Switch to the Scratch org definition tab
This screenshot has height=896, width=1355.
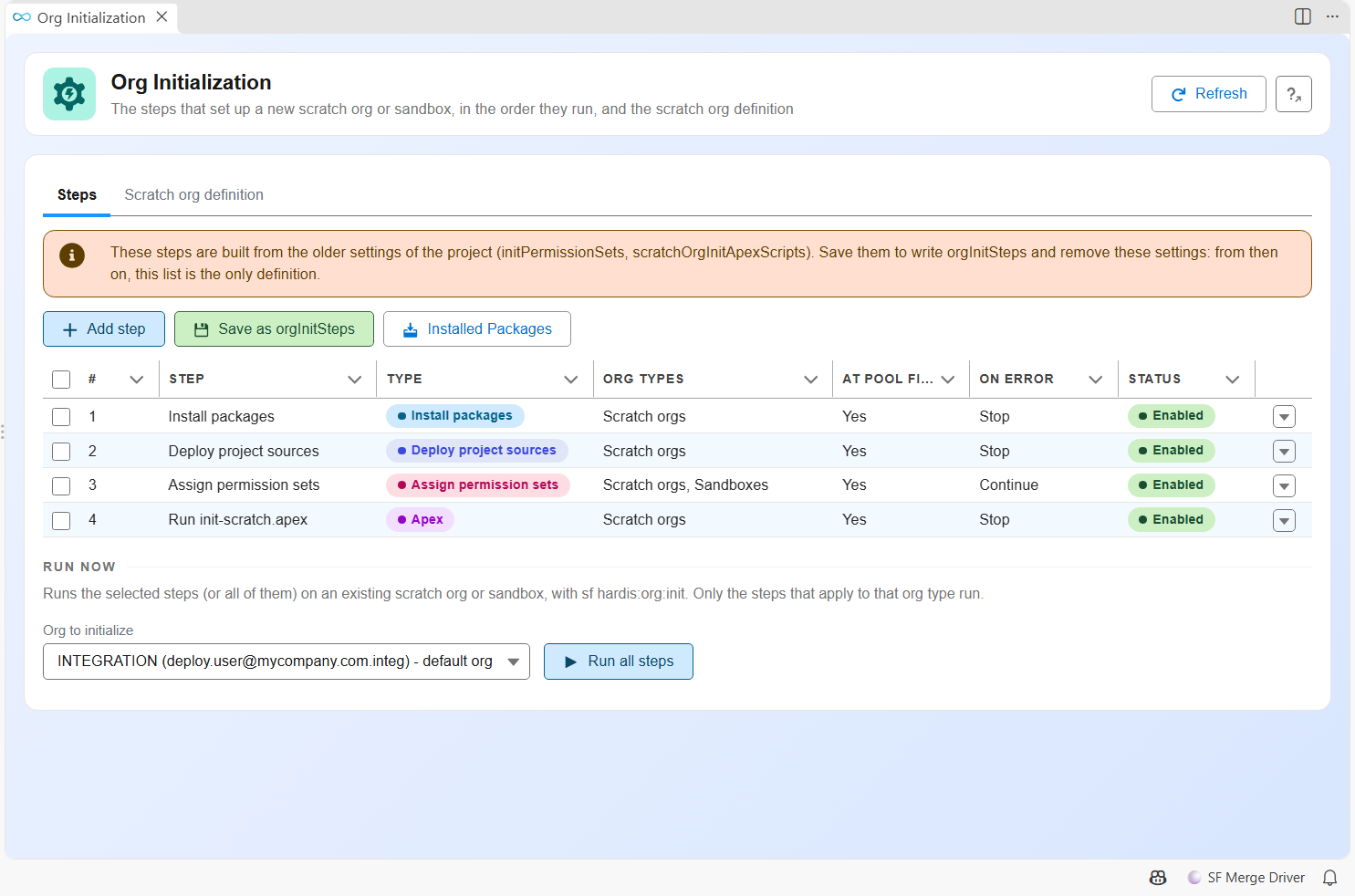click(193, 195)
